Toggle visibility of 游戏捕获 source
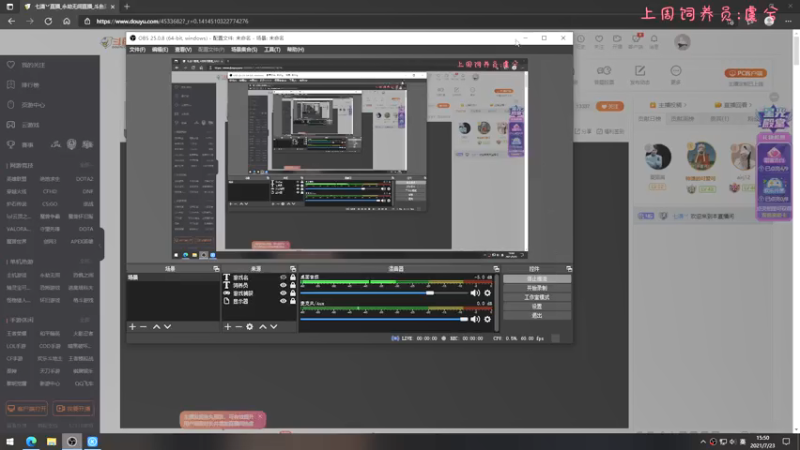The image size is (800, 450). coord(283,293)
